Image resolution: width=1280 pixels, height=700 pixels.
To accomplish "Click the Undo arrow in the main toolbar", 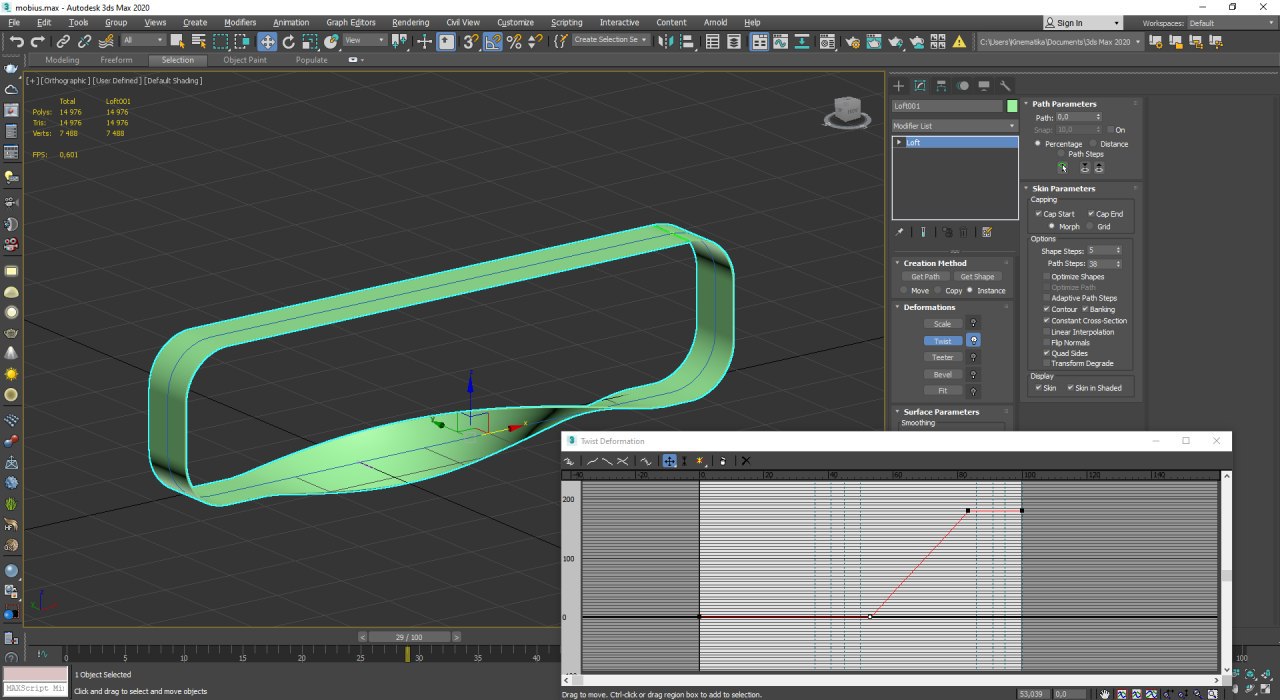I will (x=16, y=41).
